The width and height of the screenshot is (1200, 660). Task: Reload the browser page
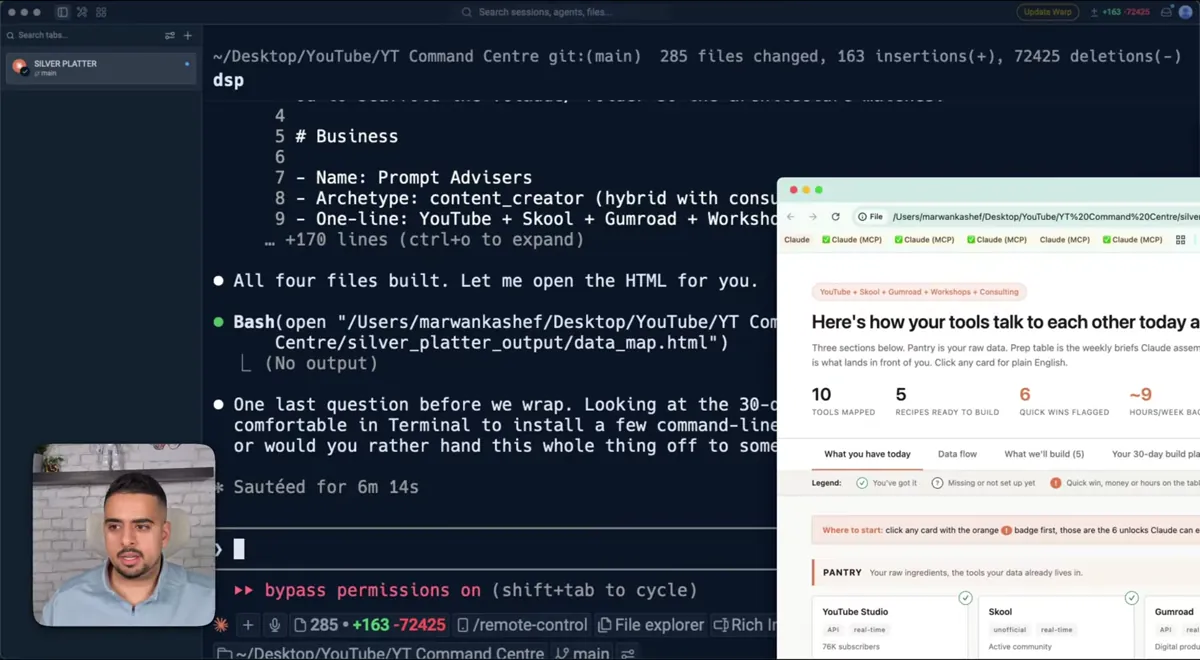pyautogui.click(x=836, y=216)
